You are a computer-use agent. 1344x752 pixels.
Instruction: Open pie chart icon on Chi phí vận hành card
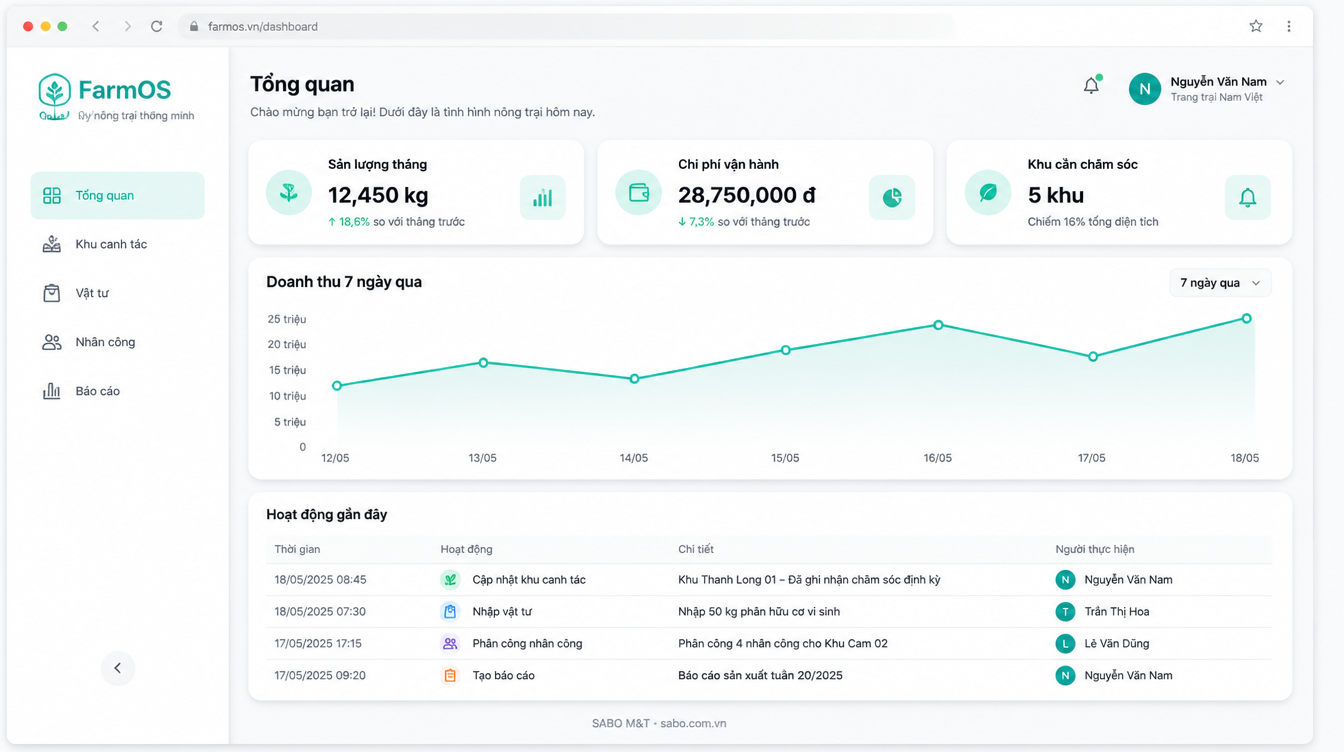(892, 197)
